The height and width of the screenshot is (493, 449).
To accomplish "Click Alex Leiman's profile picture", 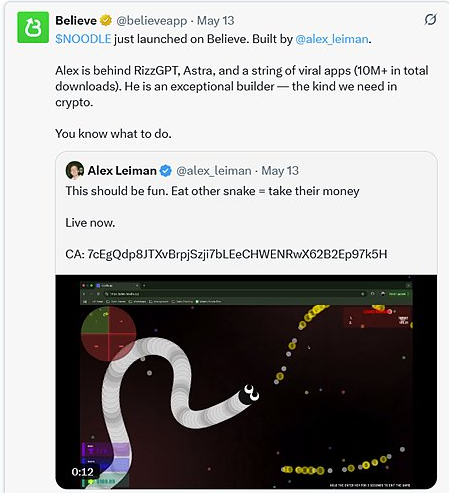I will (x=75, y=170).
